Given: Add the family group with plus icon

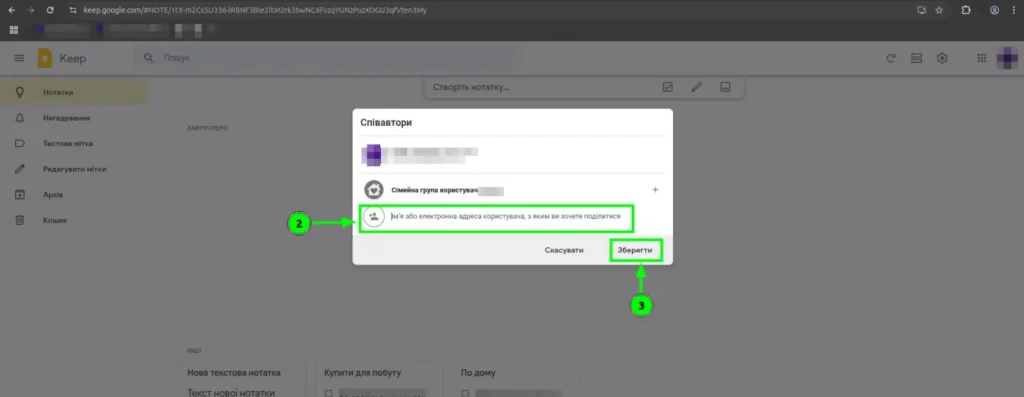Looking at the screenshot, I should (x=656, y=190).
